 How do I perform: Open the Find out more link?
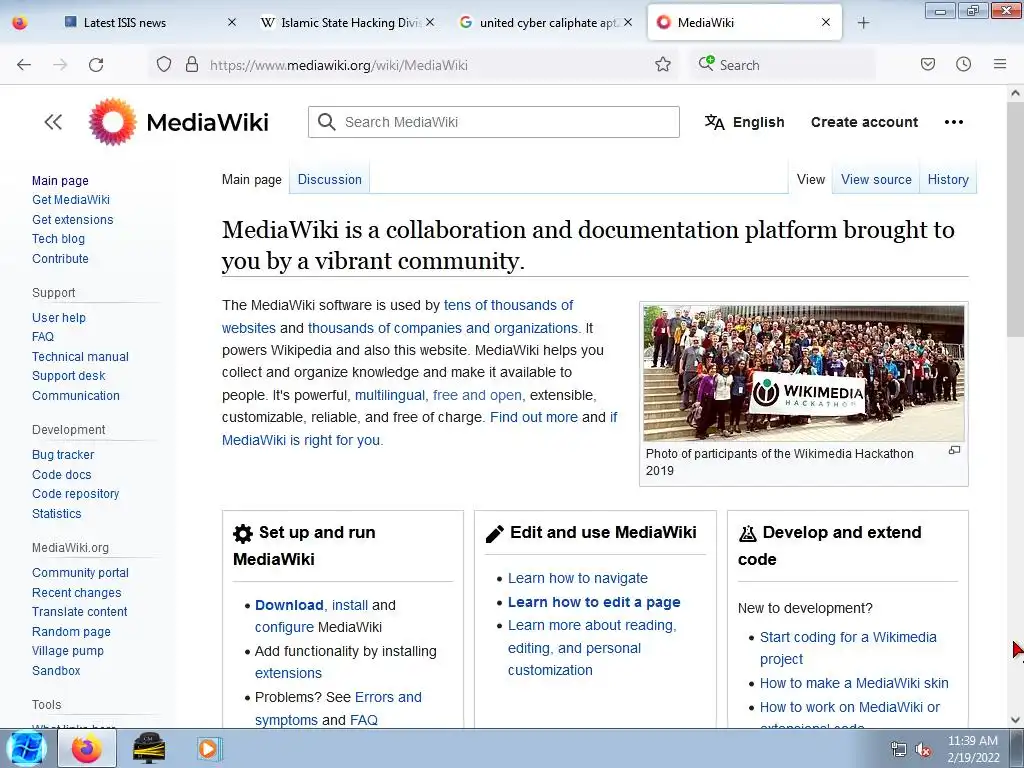pyautogui.click(x=534, y=417)
